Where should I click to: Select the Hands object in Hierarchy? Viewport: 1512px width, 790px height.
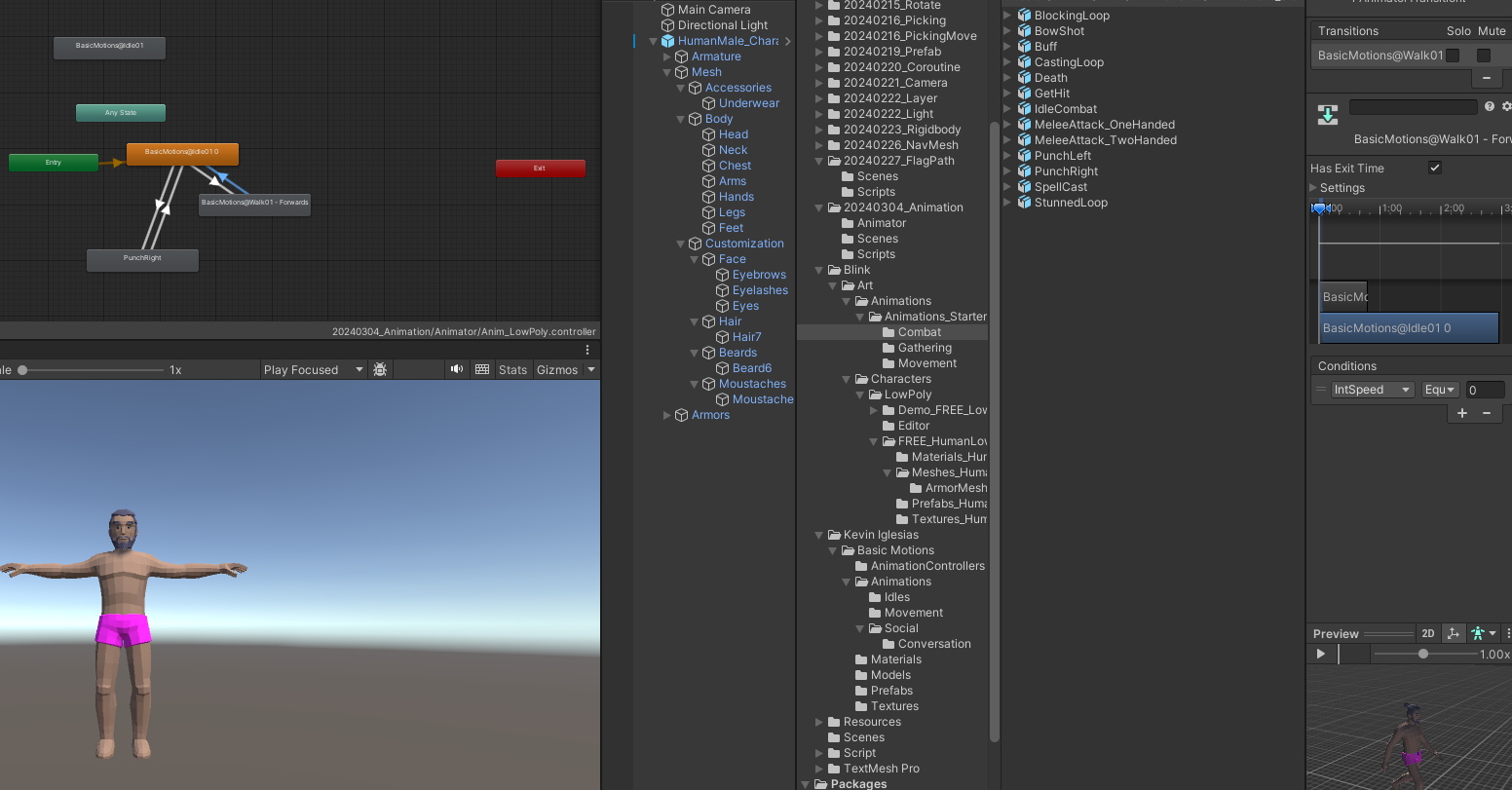pos(737,197)
